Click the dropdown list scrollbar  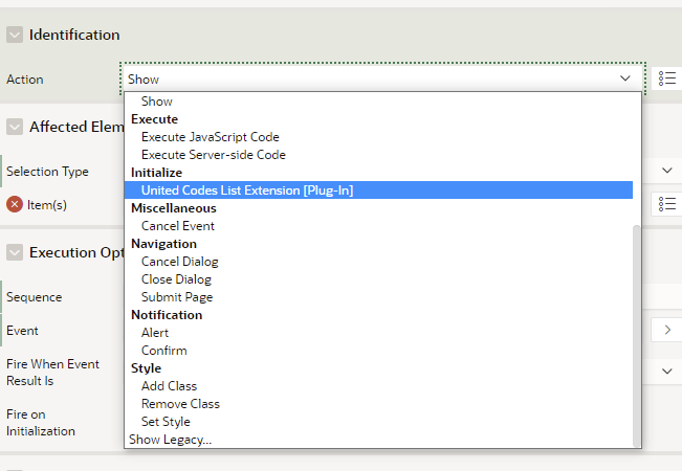pyautogui.click(x=637, y=336)
